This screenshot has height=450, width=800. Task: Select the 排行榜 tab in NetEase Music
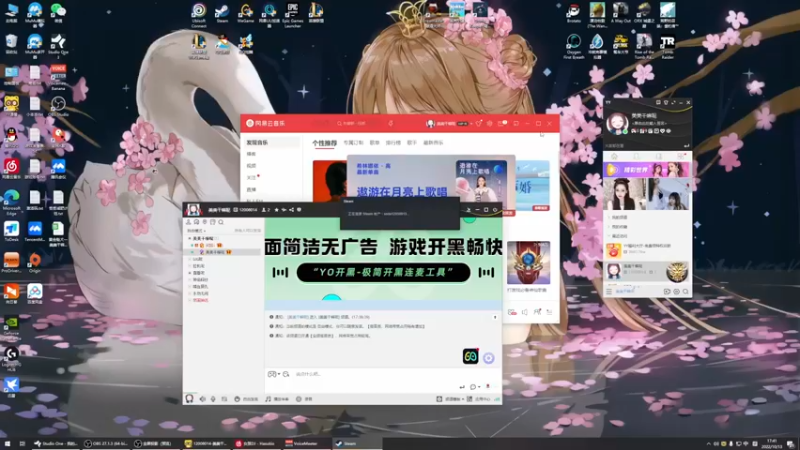tap(393, 143)
